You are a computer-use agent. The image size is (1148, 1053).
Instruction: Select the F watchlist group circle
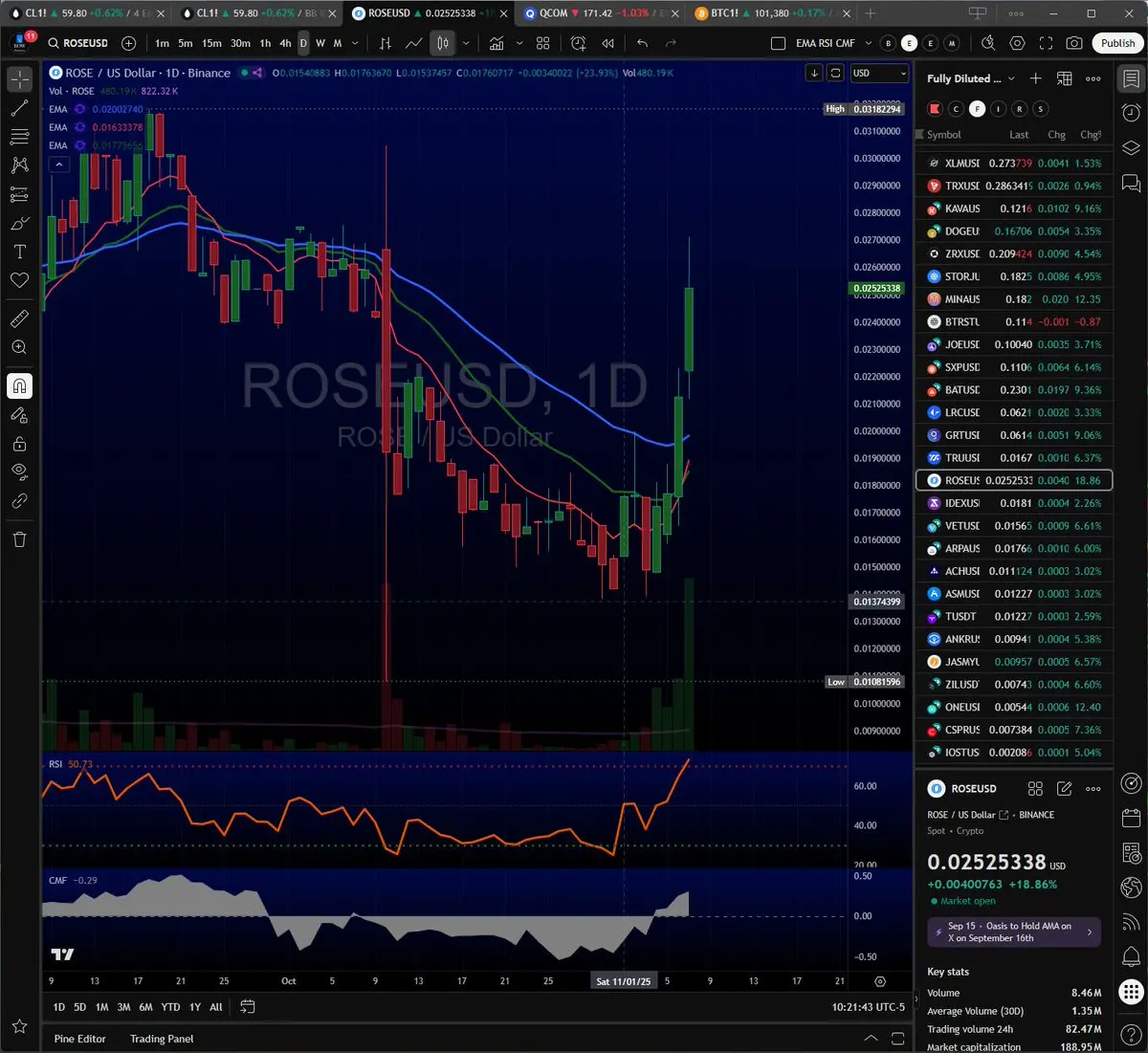pyautogui.click(x=977, y=109)
